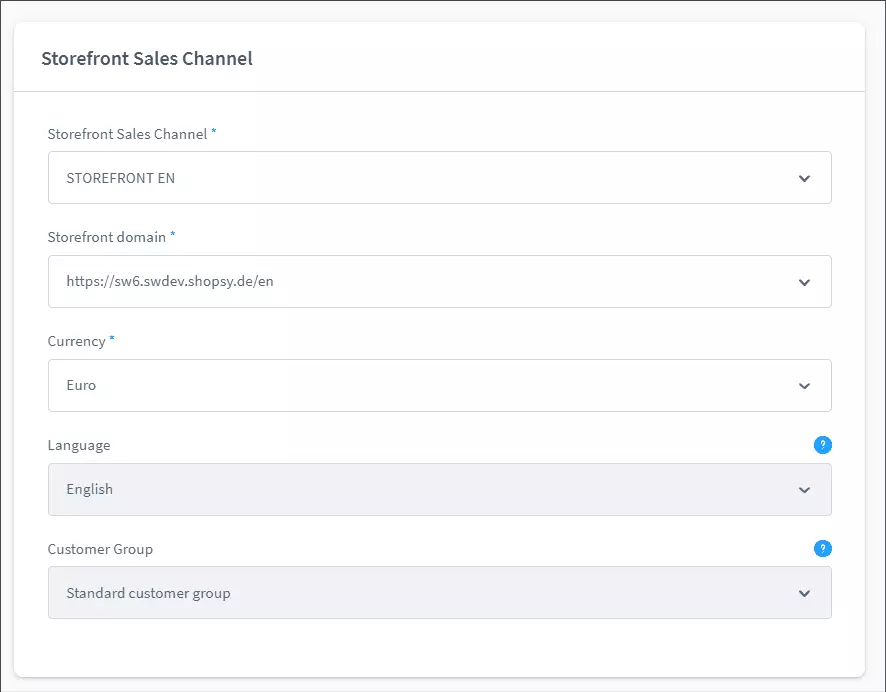Click the chevron arrow in the Storefront domain field
The width and height of the screenshot is (886, 692).
pos(804,283)
